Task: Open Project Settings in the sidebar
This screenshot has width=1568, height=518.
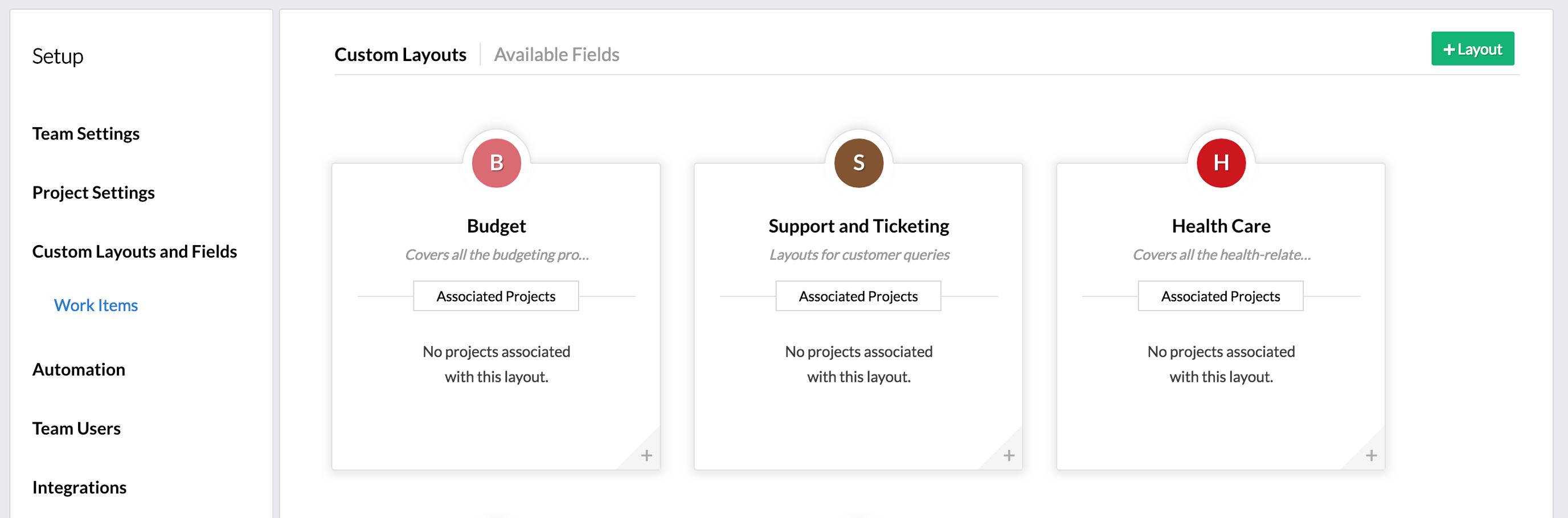Action: (93, 193)
